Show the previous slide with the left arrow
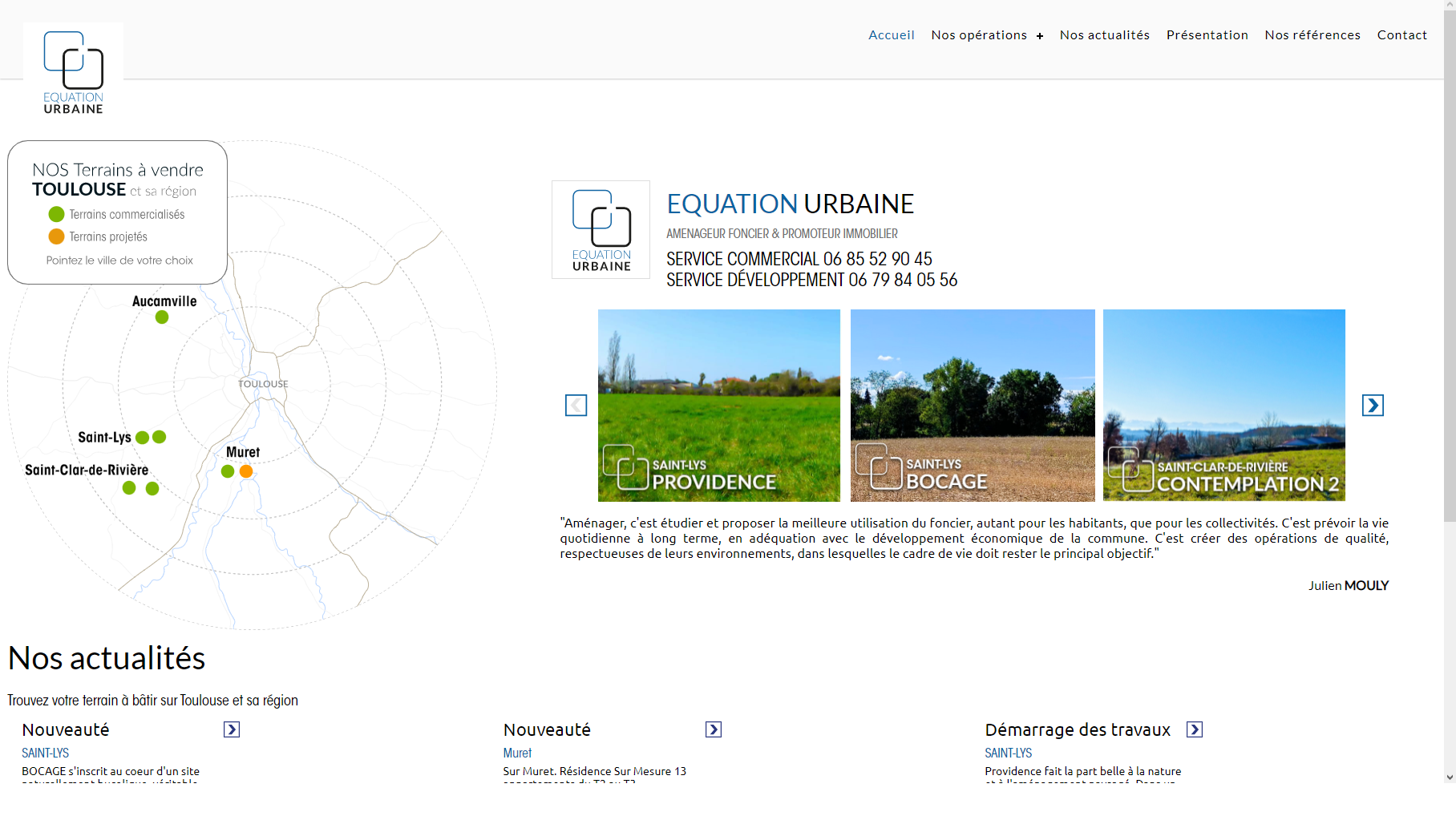 pyautogui.click(x=576, y=405)
